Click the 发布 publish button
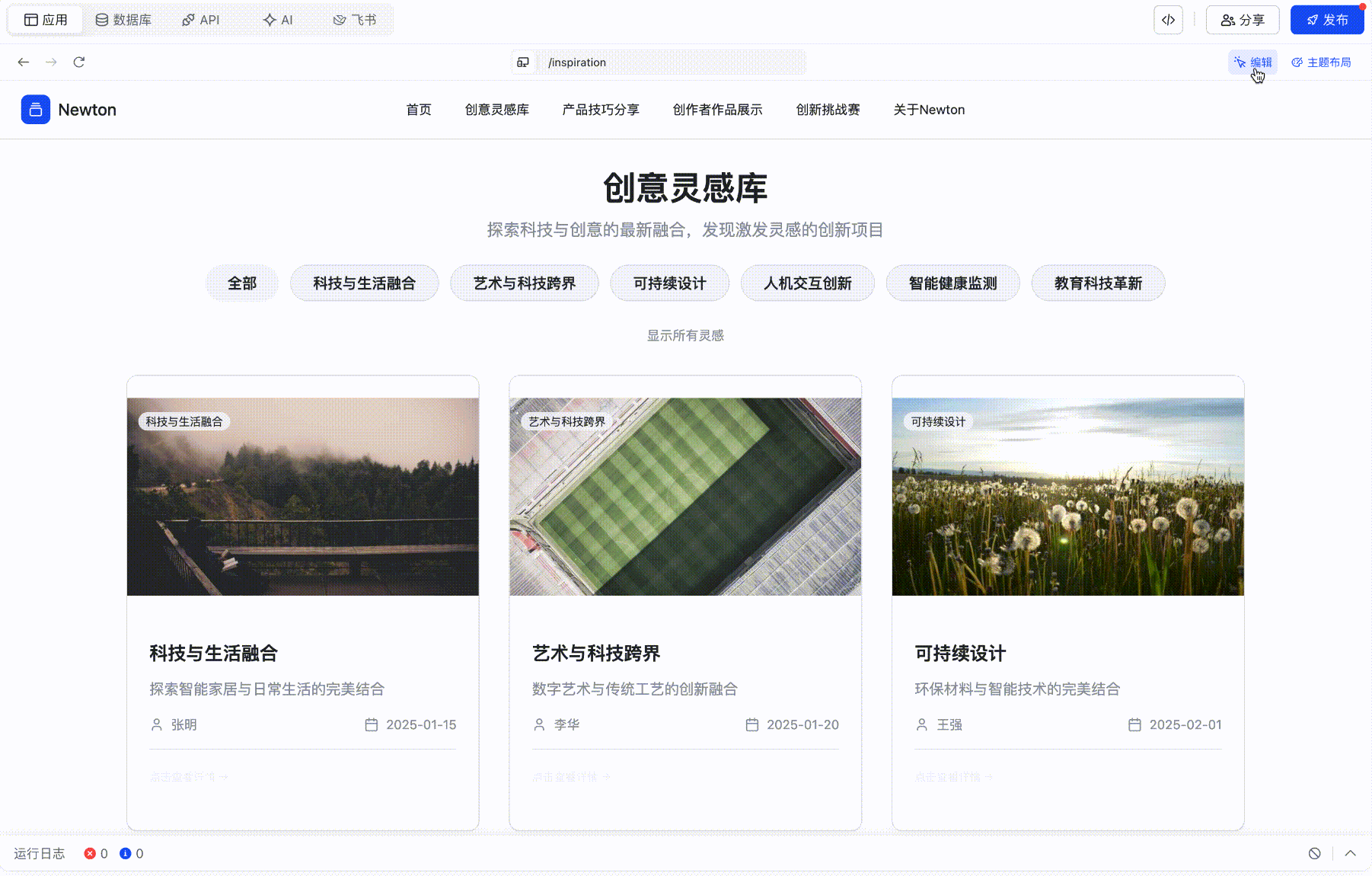 [1326, 20]
